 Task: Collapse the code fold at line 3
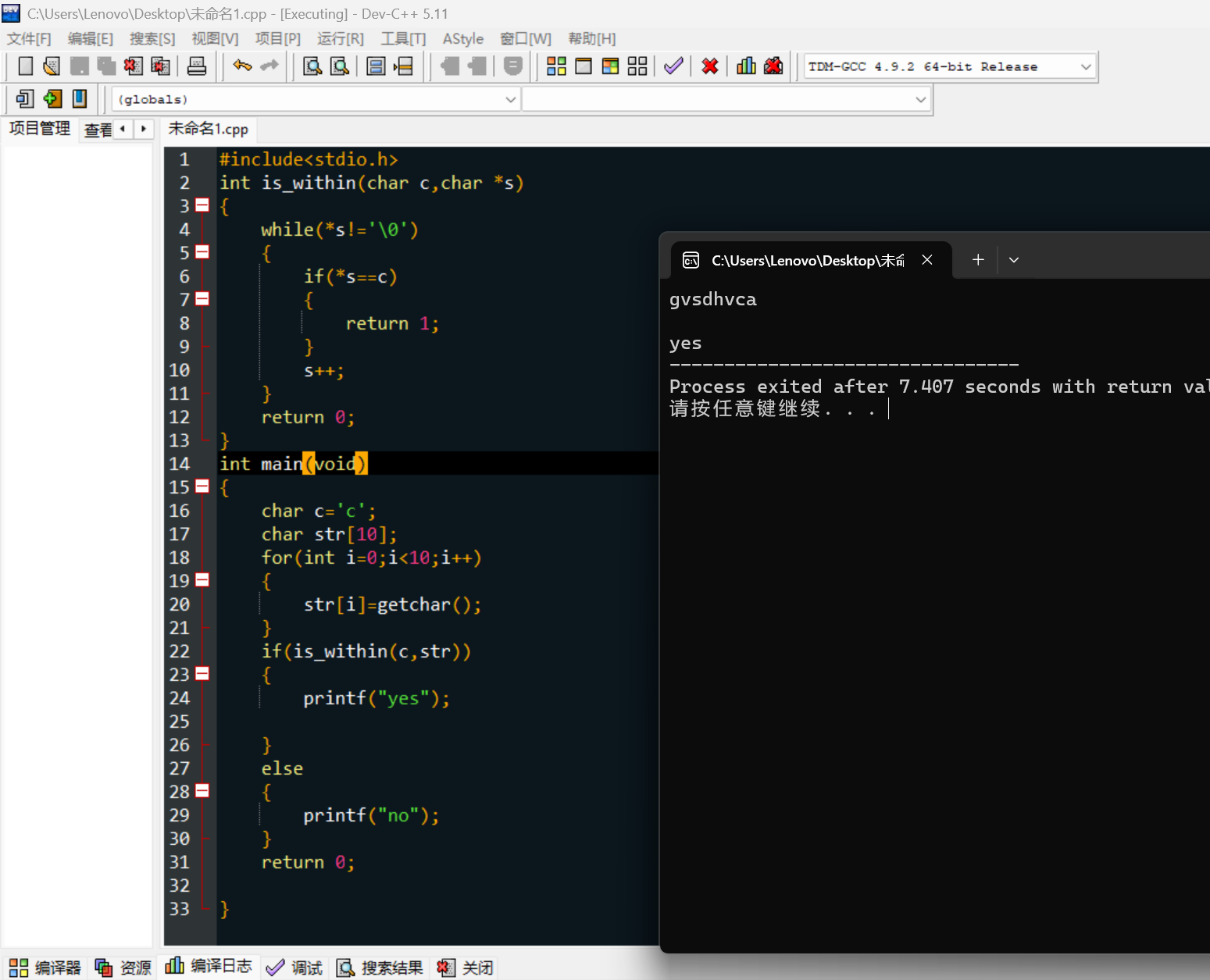coord(202,205)
